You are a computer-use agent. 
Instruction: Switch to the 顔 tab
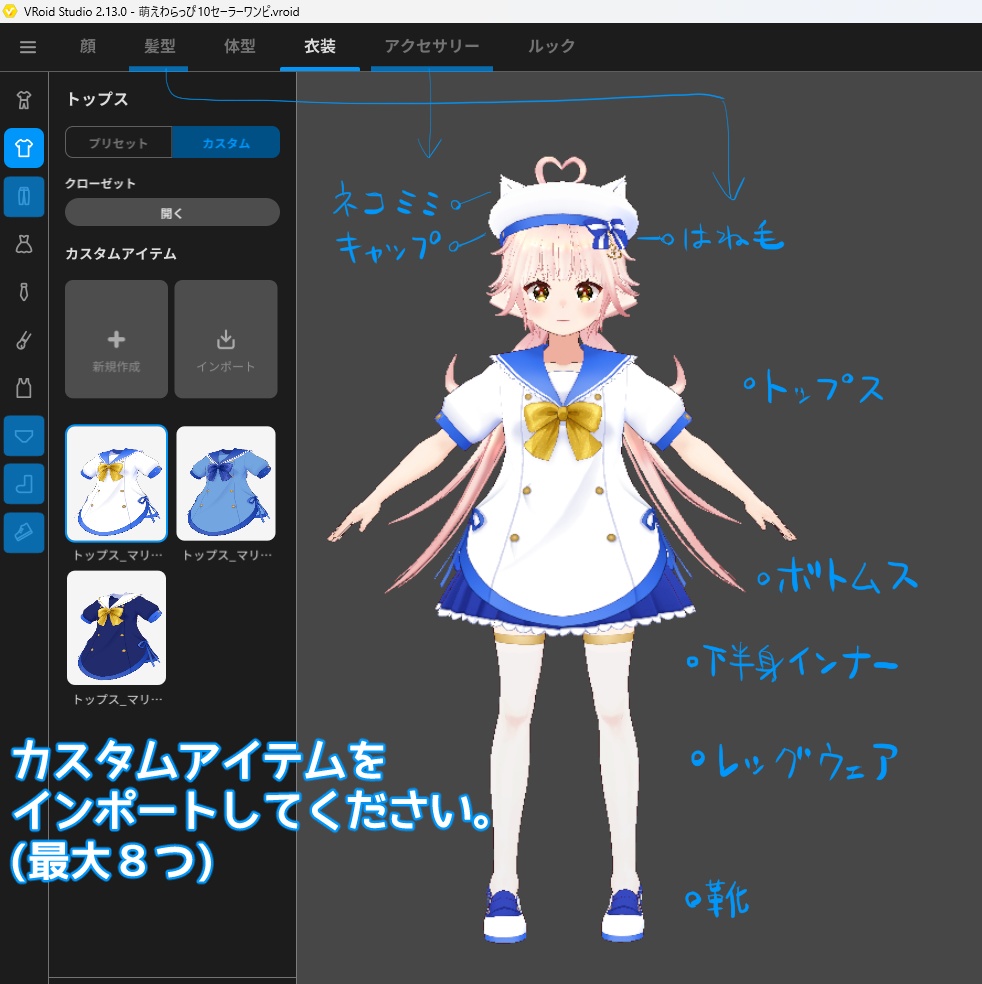pos(88,46)
